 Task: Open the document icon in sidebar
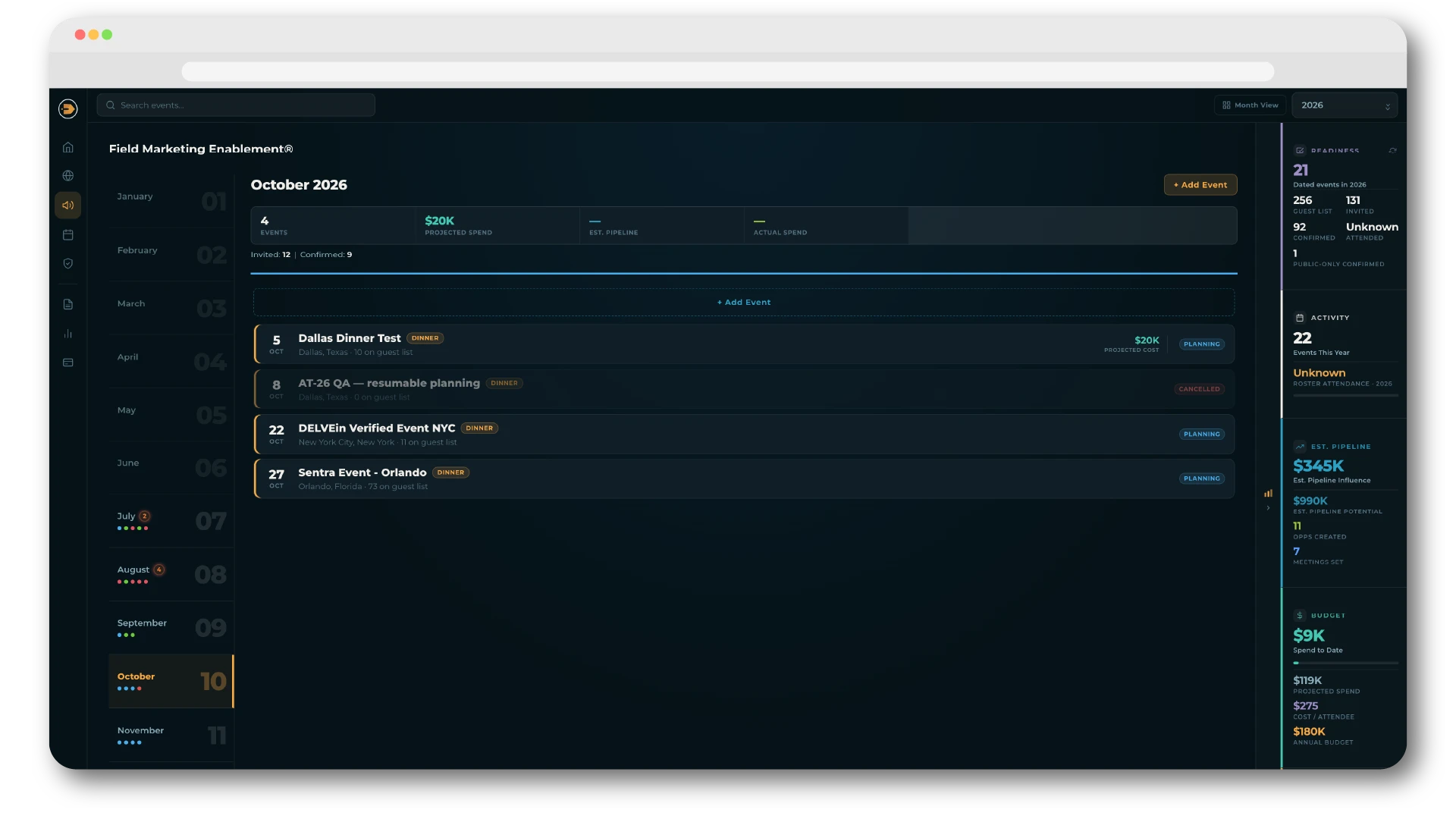point(68,304)
